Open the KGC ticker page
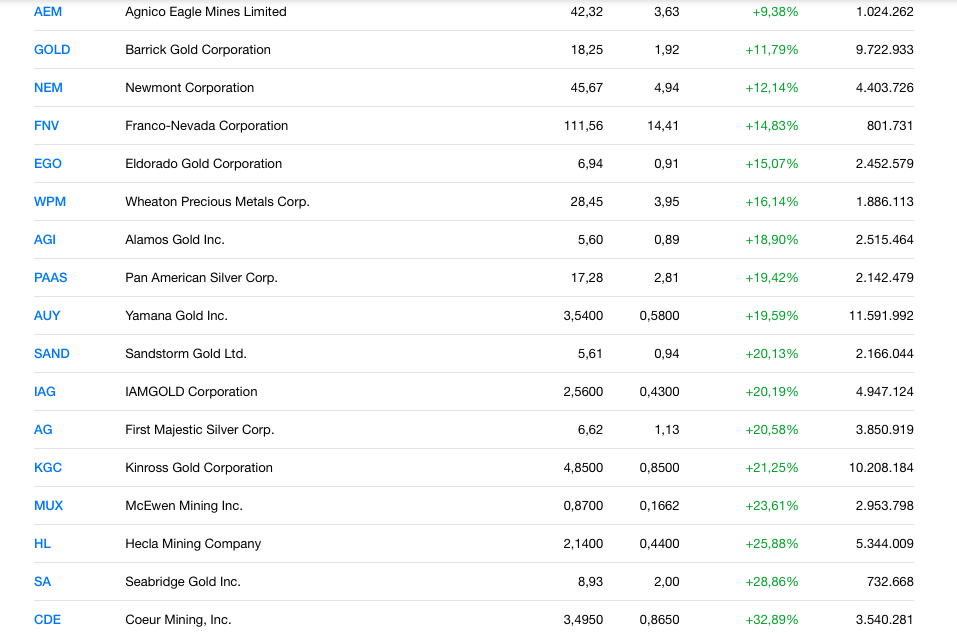957x633 pixels. [x=48, y=468]
